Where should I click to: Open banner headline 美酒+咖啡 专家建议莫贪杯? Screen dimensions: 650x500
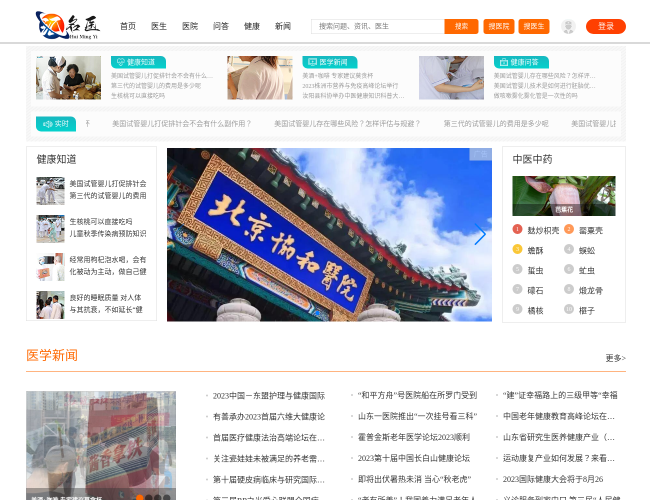338,75
